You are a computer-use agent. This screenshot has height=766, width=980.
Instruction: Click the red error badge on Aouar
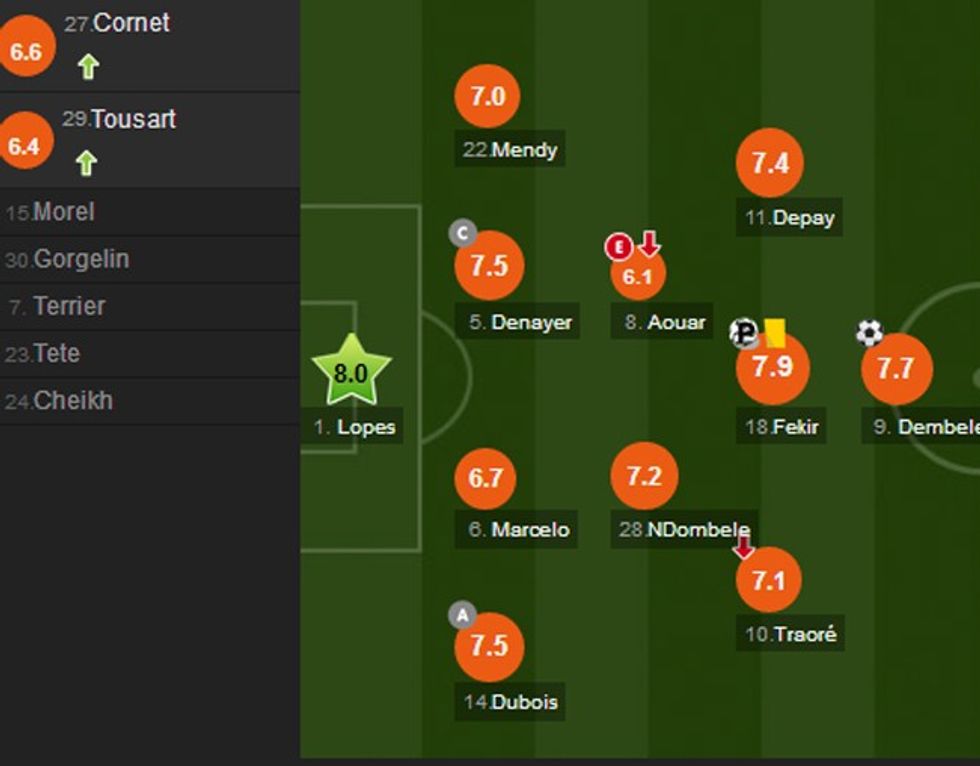(x=619, y=246)
